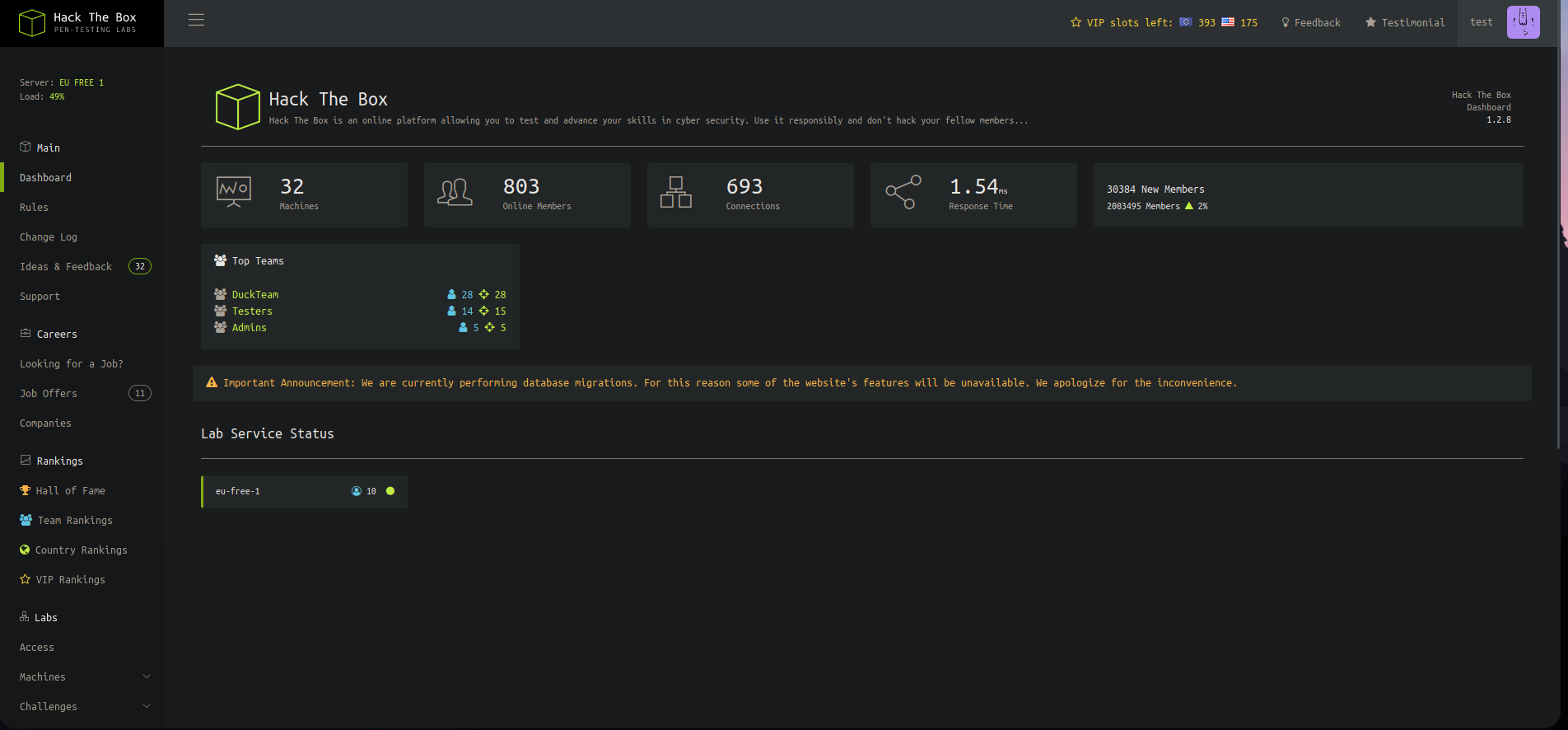Click the green cube header logo

238,106
